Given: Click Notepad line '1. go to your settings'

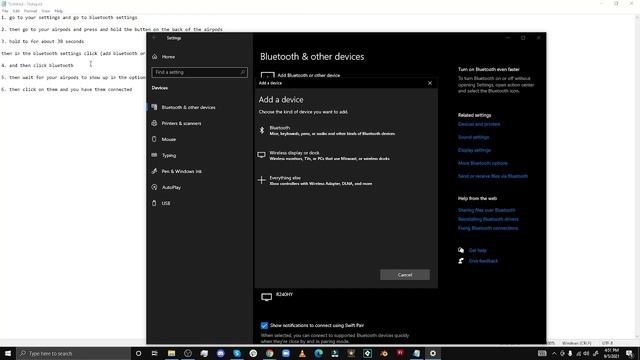Looking at the screenshot, I should click(69, 18).
